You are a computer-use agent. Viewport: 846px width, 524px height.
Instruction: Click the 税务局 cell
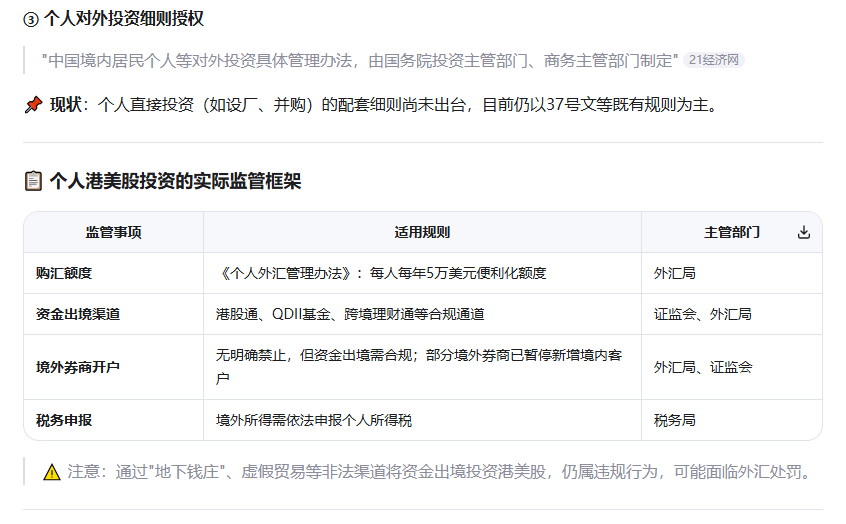click(x=732, y=420)
